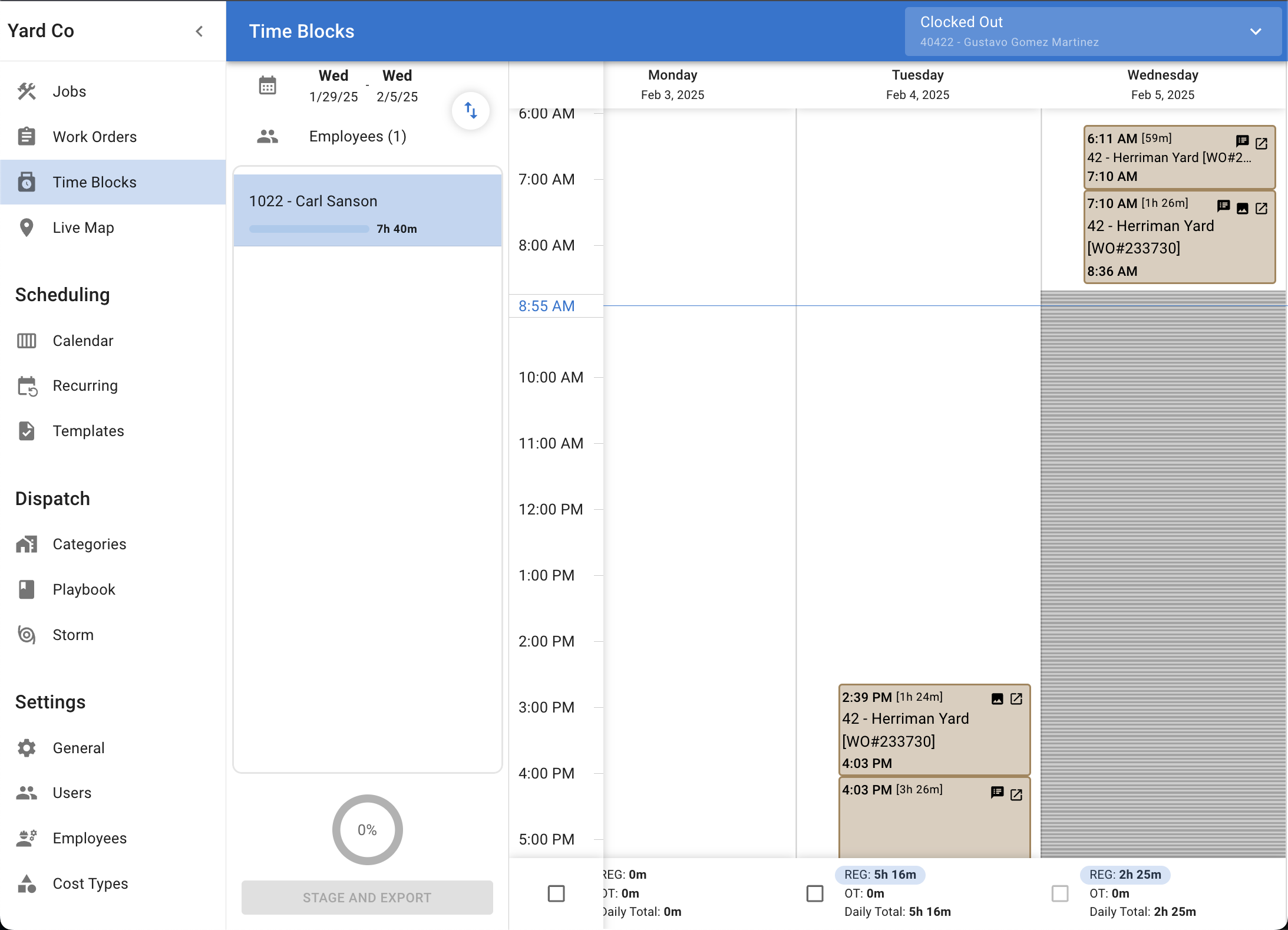The width and height of the screenshot is (1288, 930).
Task: Expand the Clocked Out status dropdown
Action: (1256, 32)
